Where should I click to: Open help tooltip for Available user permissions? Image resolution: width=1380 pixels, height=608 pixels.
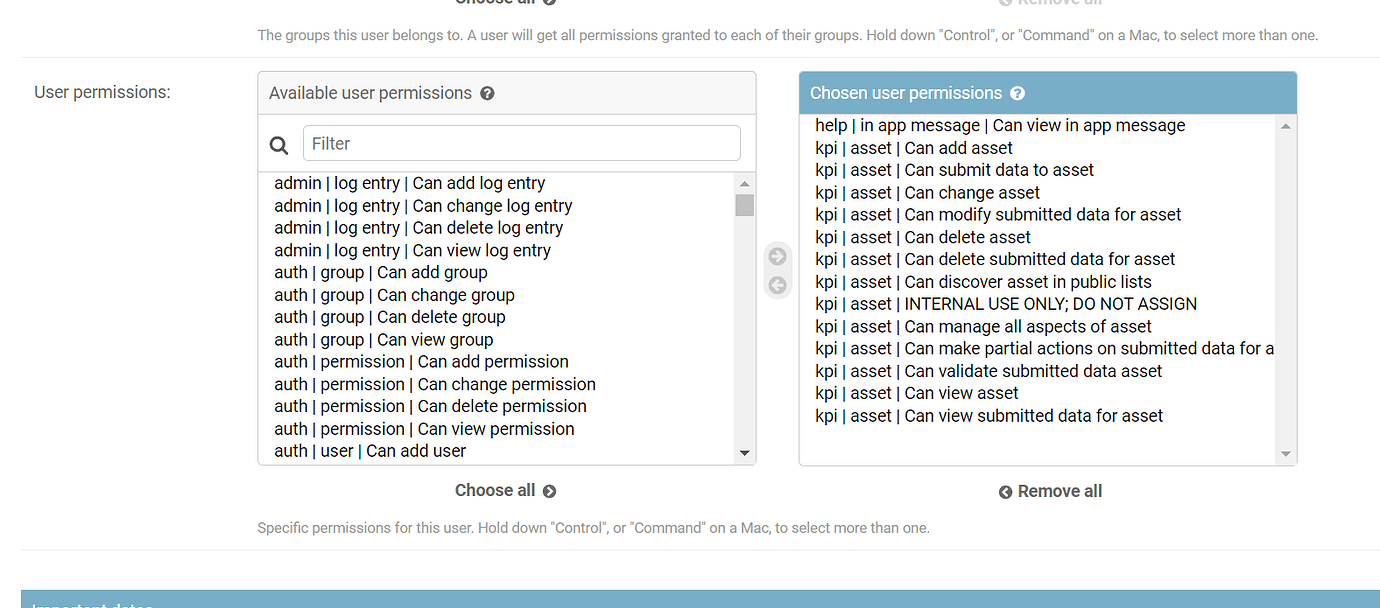[x=487, y=92]
